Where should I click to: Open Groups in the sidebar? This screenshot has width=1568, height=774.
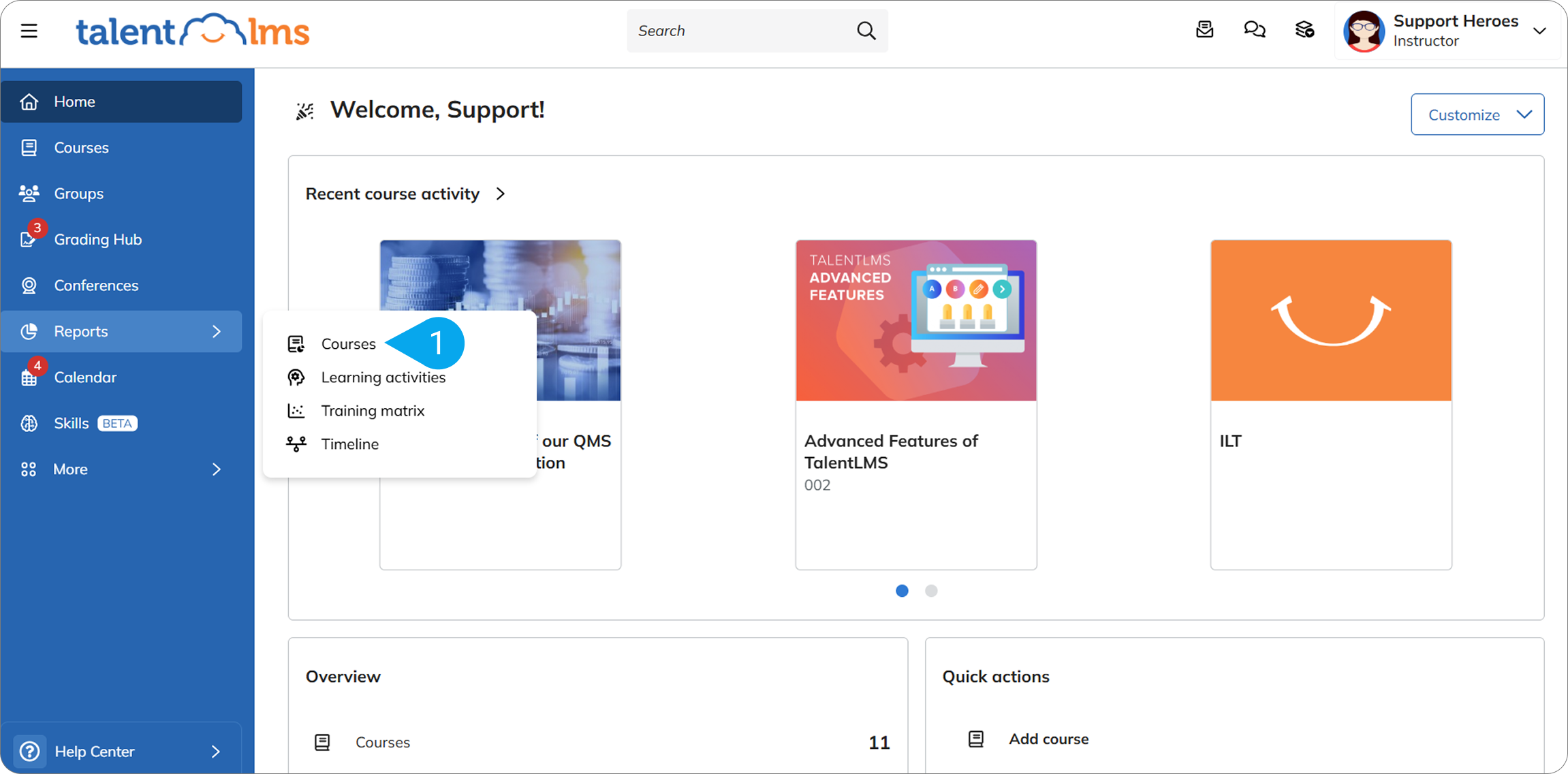click(121, 193)
